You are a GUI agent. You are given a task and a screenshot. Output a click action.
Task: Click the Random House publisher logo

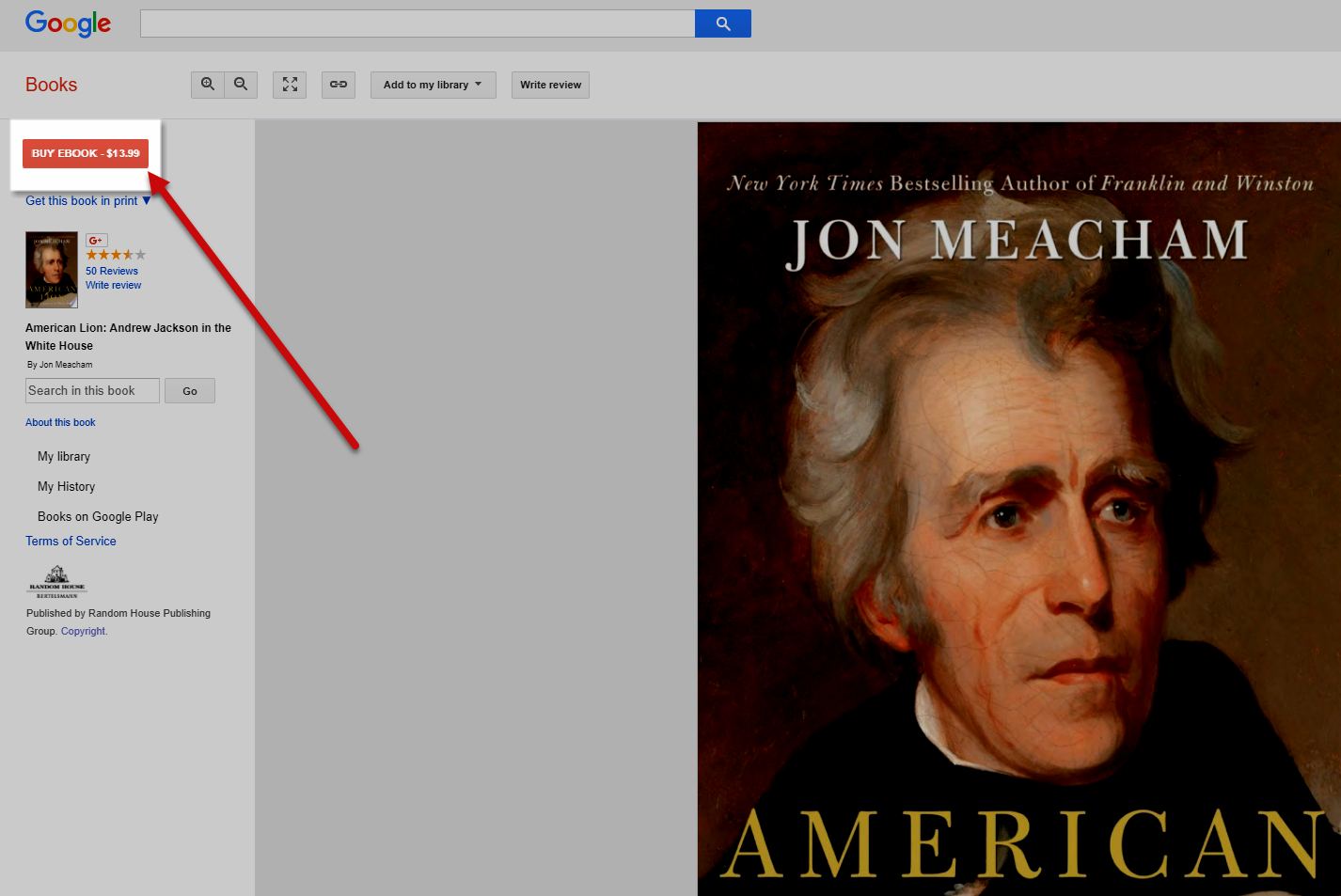[x=56, y=582]
